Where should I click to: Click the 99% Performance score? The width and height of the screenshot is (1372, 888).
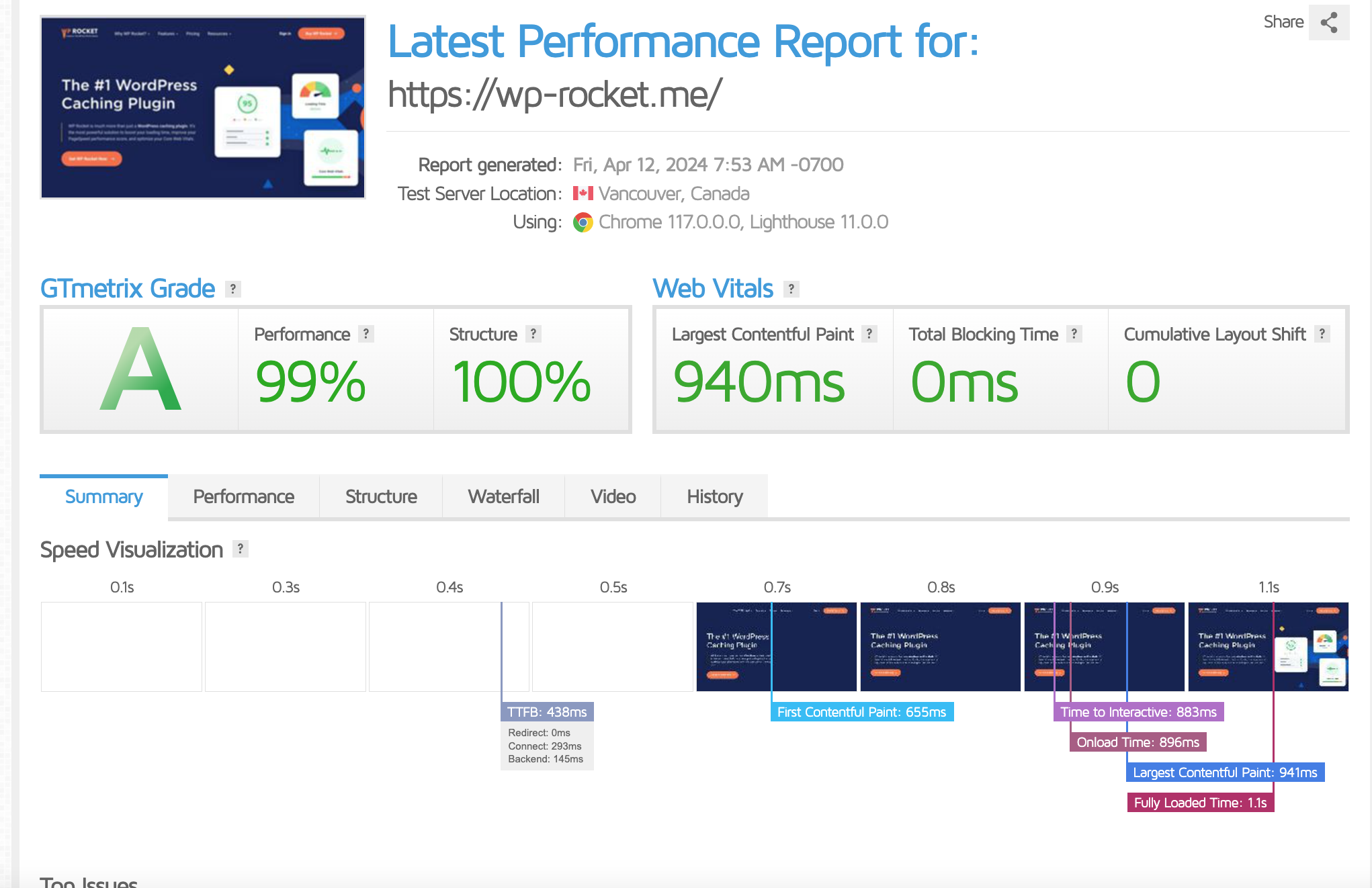click(x=310, y=382)
